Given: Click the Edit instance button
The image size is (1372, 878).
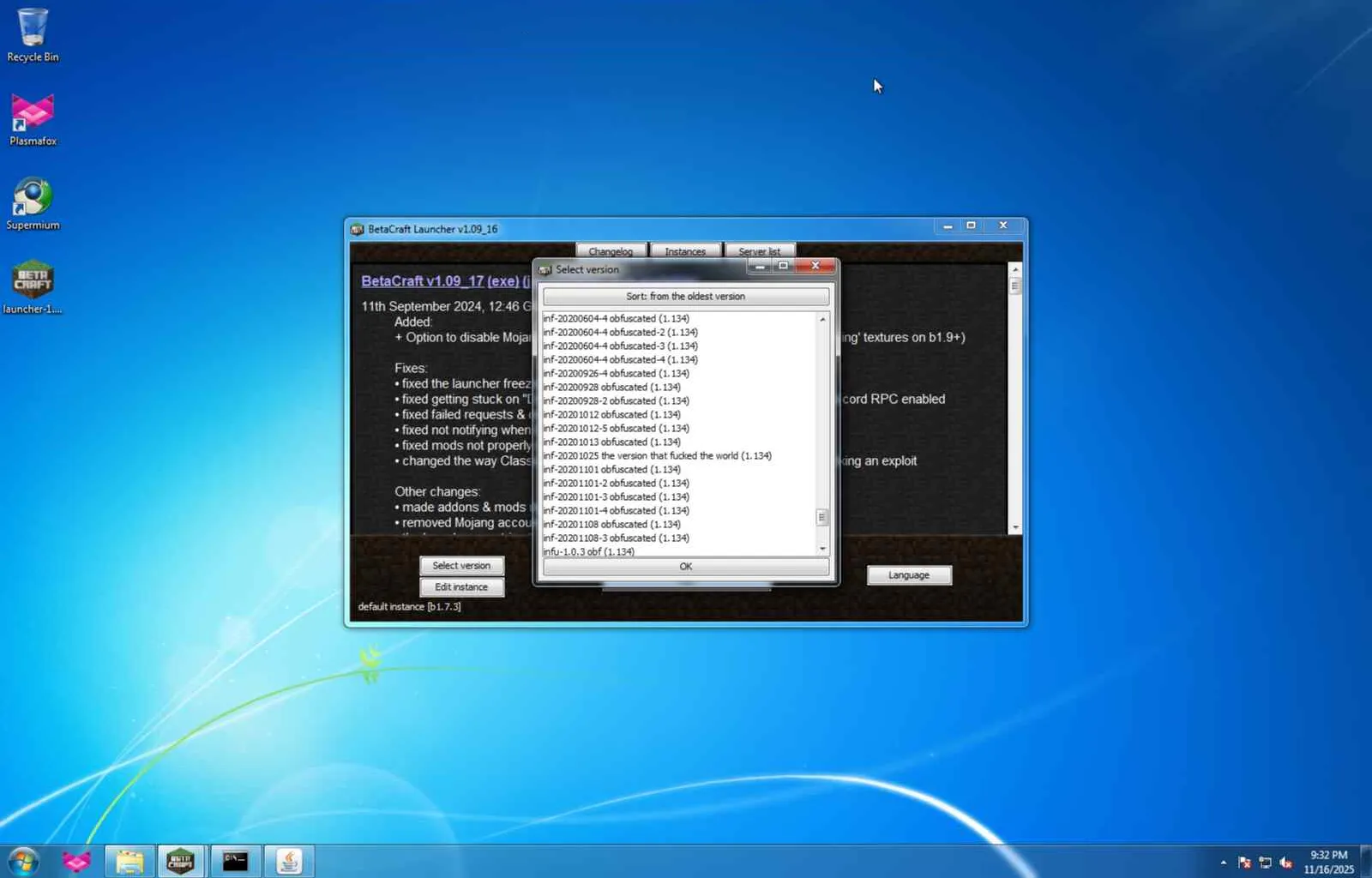Looking at the screenshot, I should pos(462,587).
